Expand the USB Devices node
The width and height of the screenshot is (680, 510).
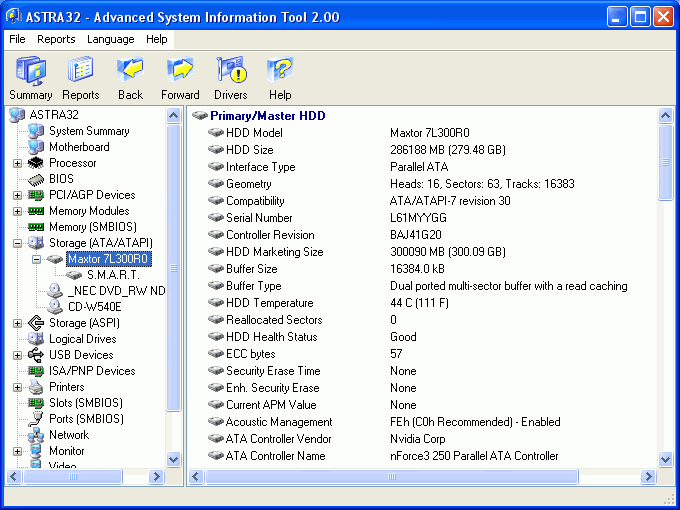17,356
